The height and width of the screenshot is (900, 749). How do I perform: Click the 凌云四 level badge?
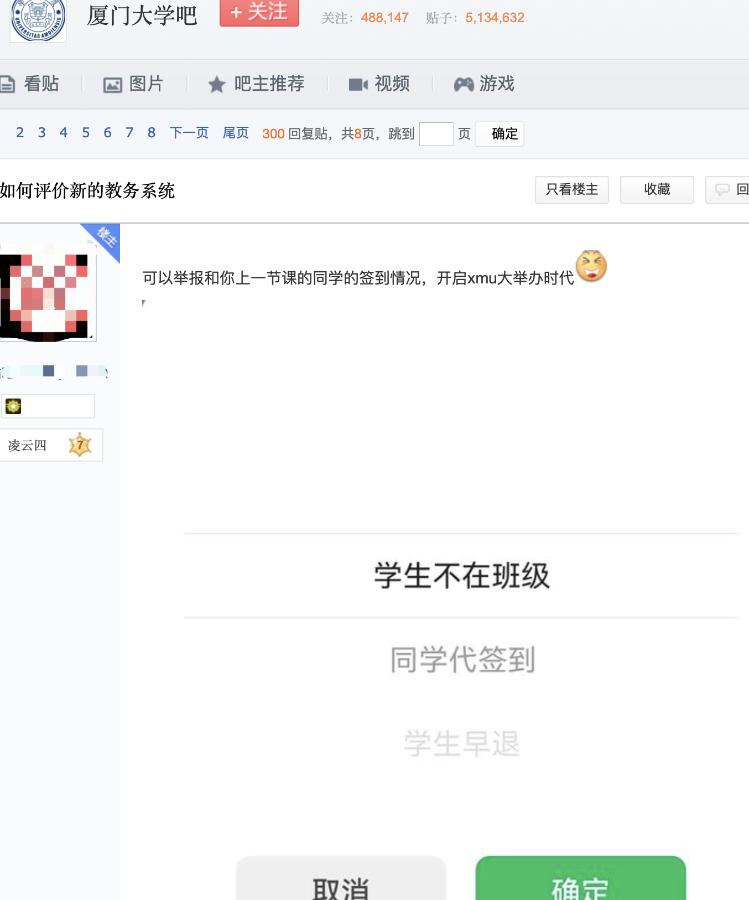[52, 445]
